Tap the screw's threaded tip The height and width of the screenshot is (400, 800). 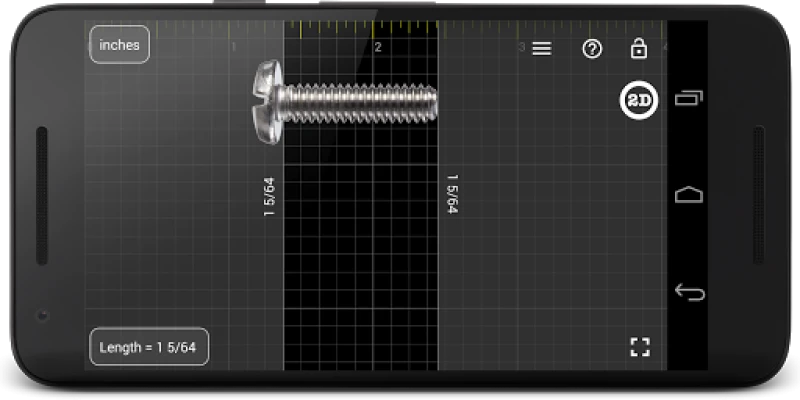[x=428, y=100]
